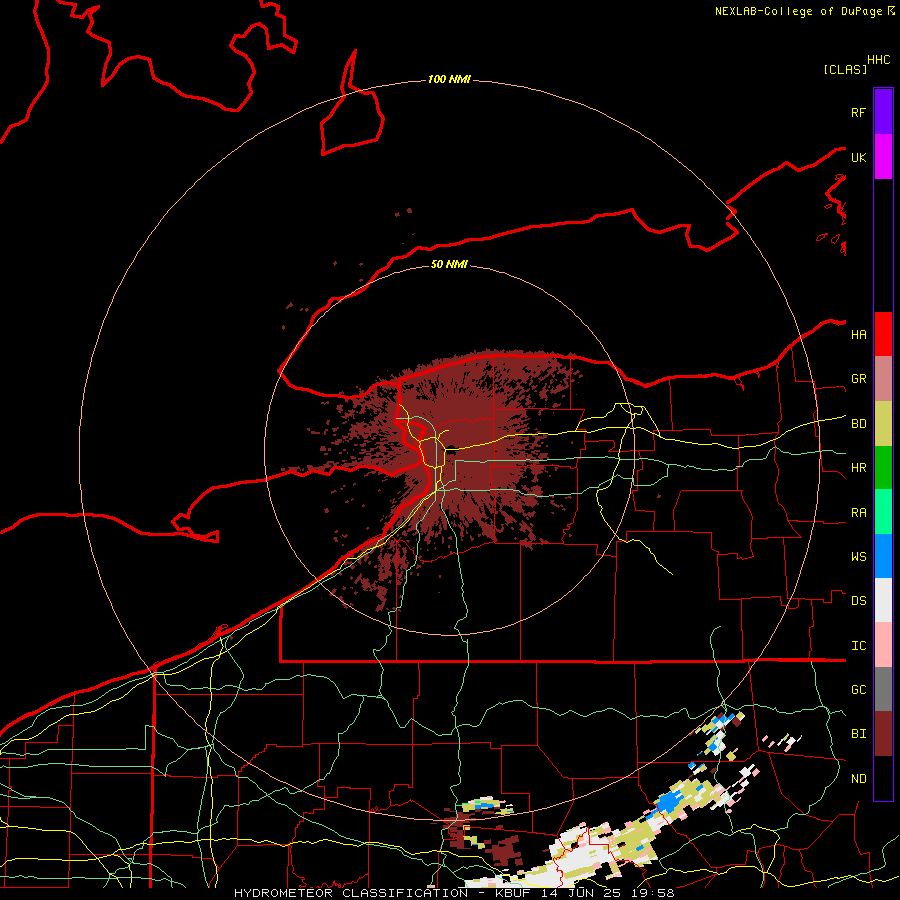Click the bright green RA legend swatch

point(883,511)
